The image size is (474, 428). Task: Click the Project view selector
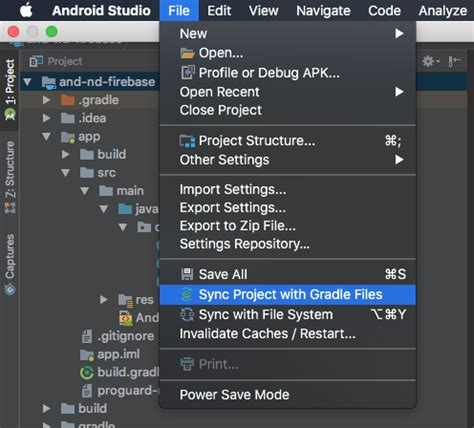point(55,61)
